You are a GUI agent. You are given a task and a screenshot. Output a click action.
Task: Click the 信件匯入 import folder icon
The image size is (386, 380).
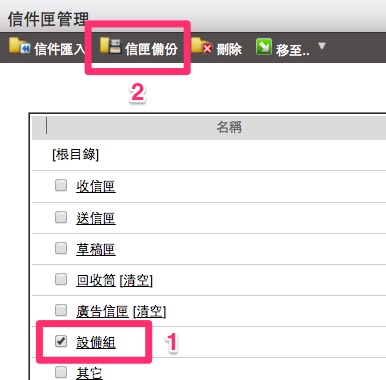coord(20,46)
